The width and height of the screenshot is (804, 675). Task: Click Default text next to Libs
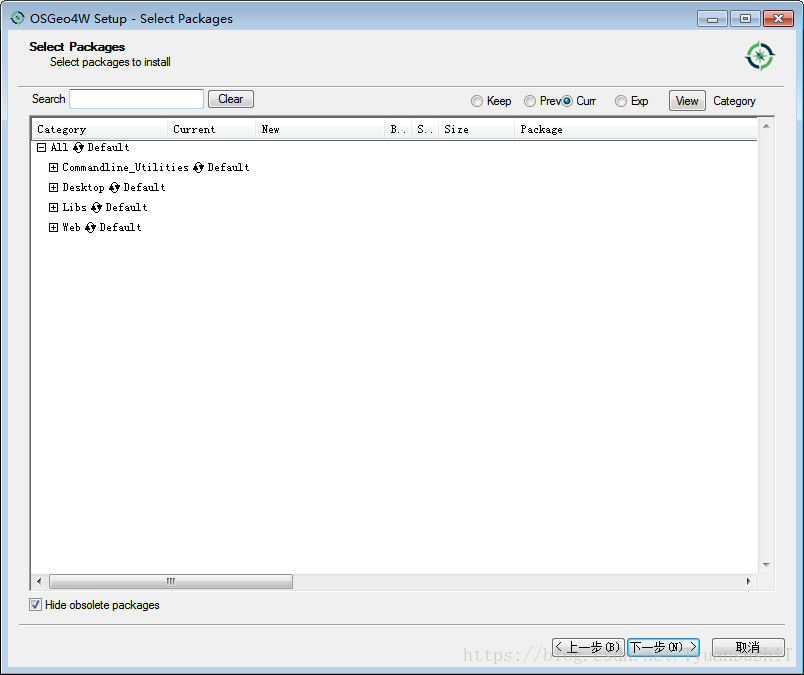tap(127, 208)
